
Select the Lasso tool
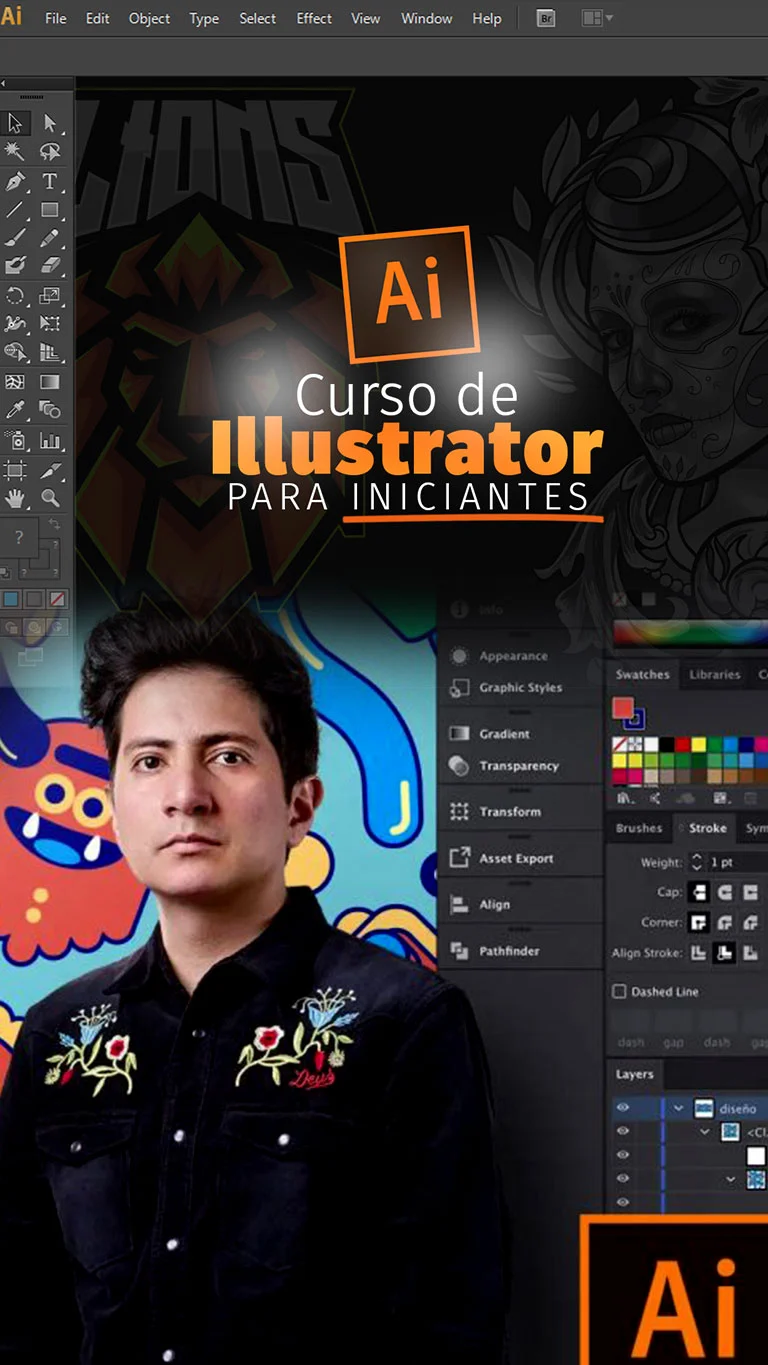pos(50,152)
